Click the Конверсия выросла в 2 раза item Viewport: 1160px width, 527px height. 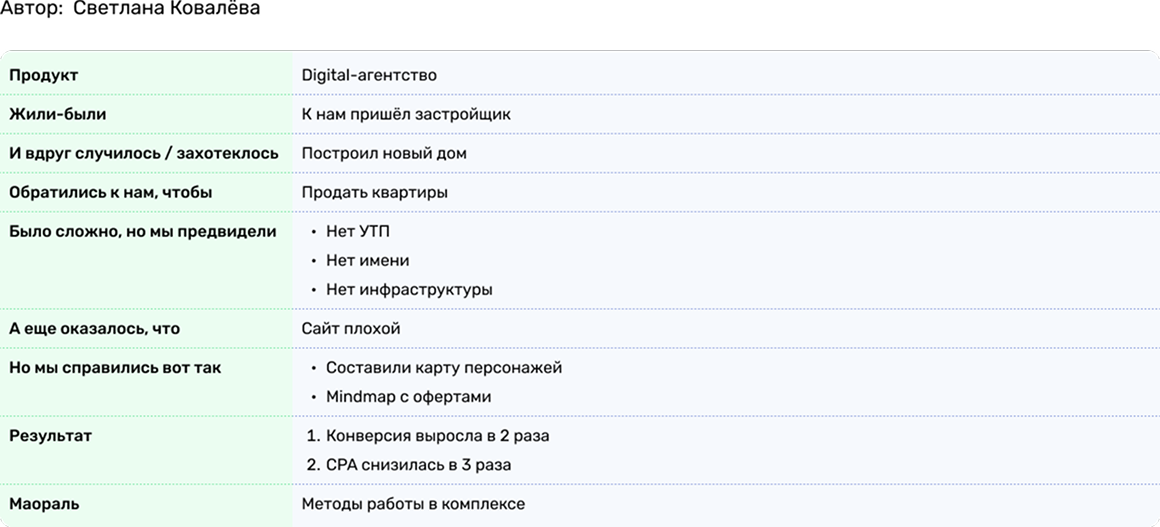[437, 436]
